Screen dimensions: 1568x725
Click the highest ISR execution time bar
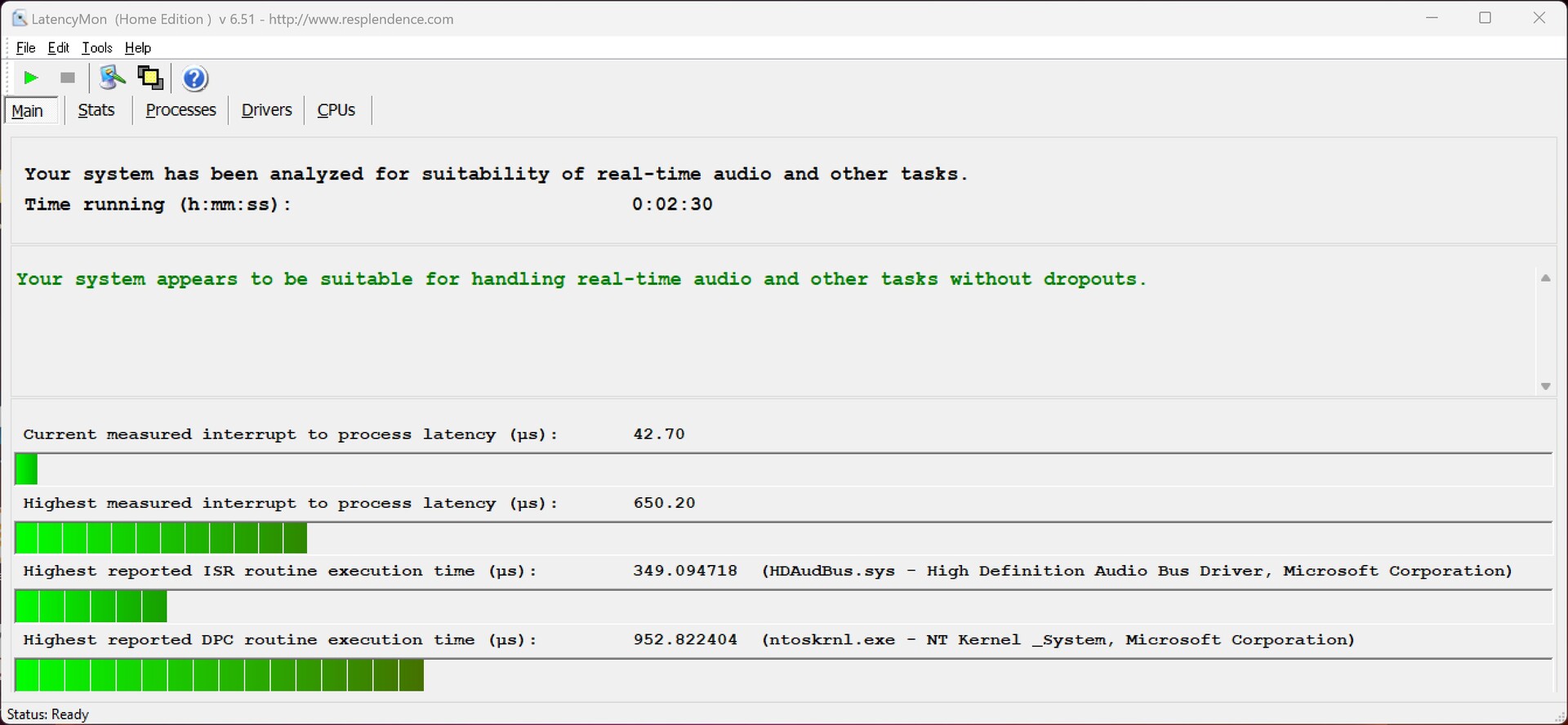(x=91, y=607)
